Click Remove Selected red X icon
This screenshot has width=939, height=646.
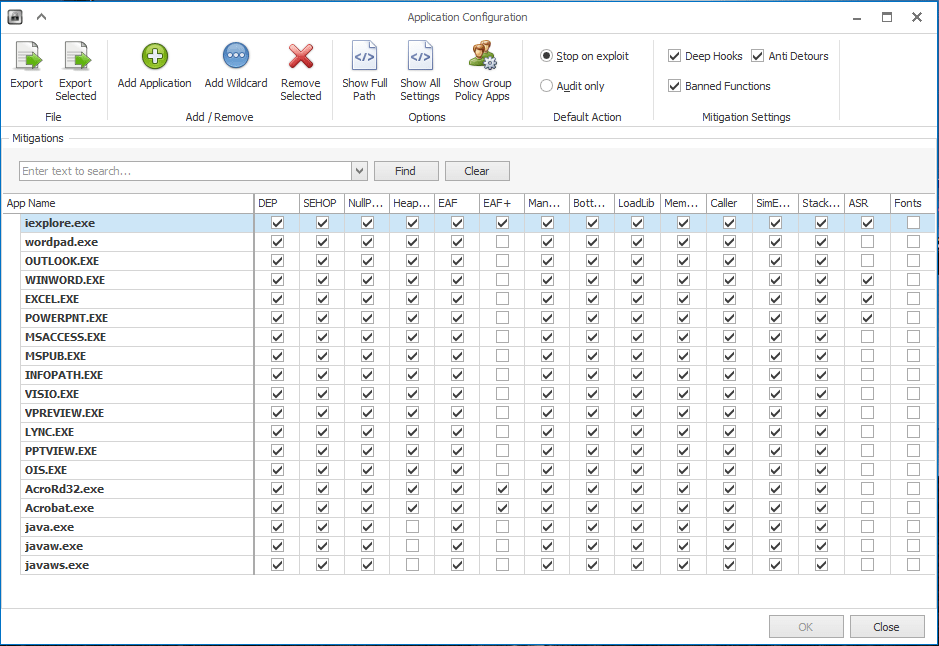tap(300, 57)
